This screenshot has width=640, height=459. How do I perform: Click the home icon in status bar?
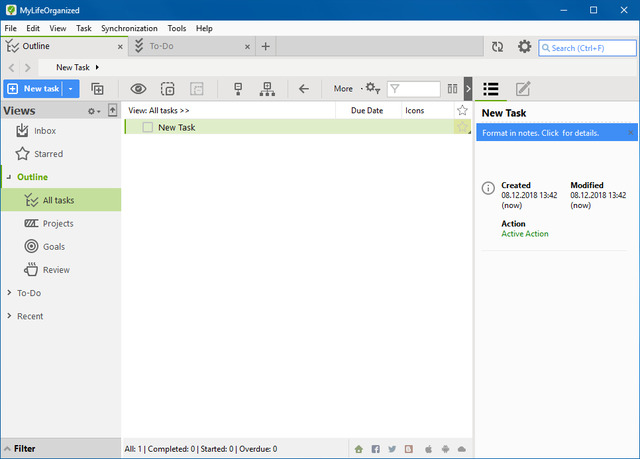tap(359, 449)
